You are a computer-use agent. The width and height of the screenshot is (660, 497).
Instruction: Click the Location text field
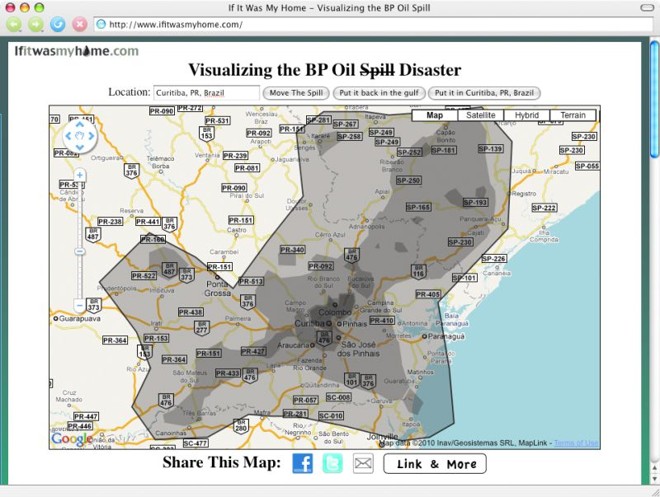click(x=206, y=93)
